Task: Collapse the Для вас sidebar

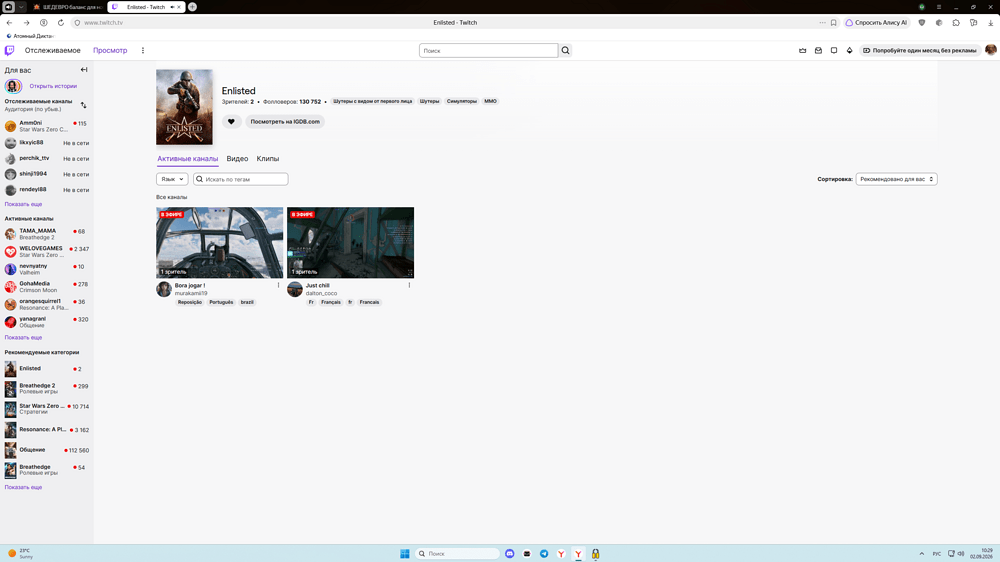Action: pyautogui.click(x=84, y=70)
